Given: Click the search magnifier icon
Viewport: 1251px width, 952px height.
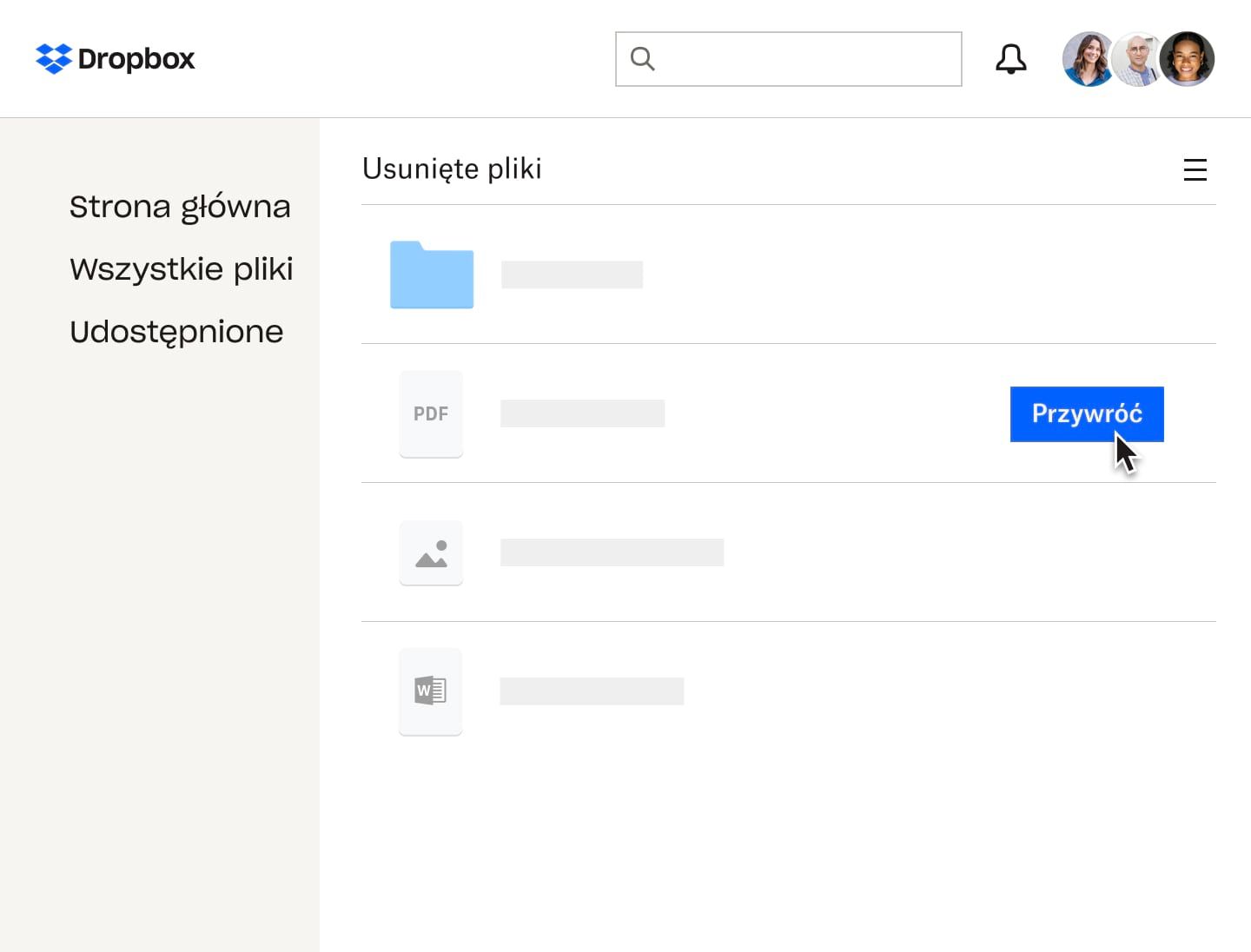Looking at the screenshot, I should [x=642, y=58].
